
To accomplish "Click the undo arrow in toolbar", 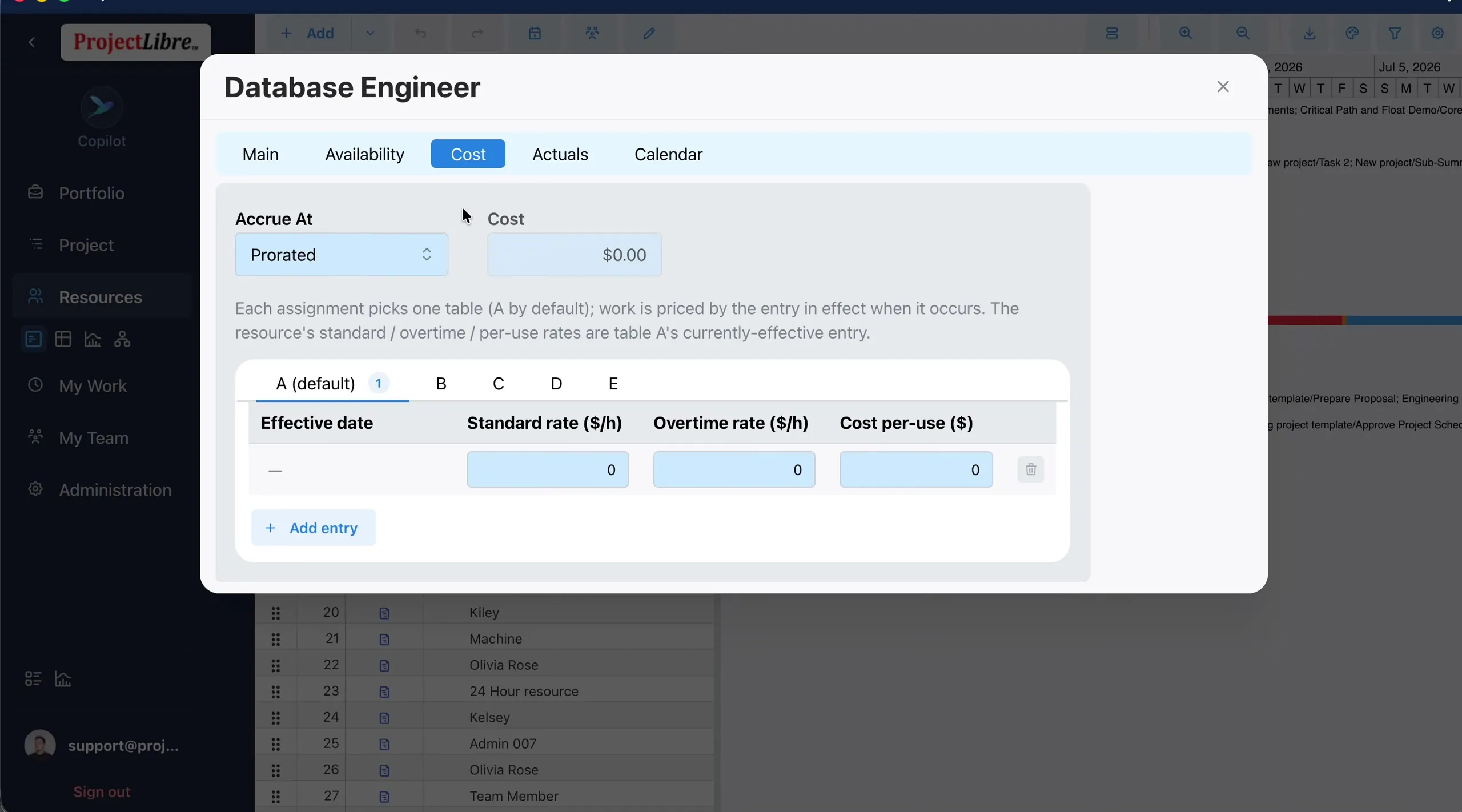I will tap(421, 33).
